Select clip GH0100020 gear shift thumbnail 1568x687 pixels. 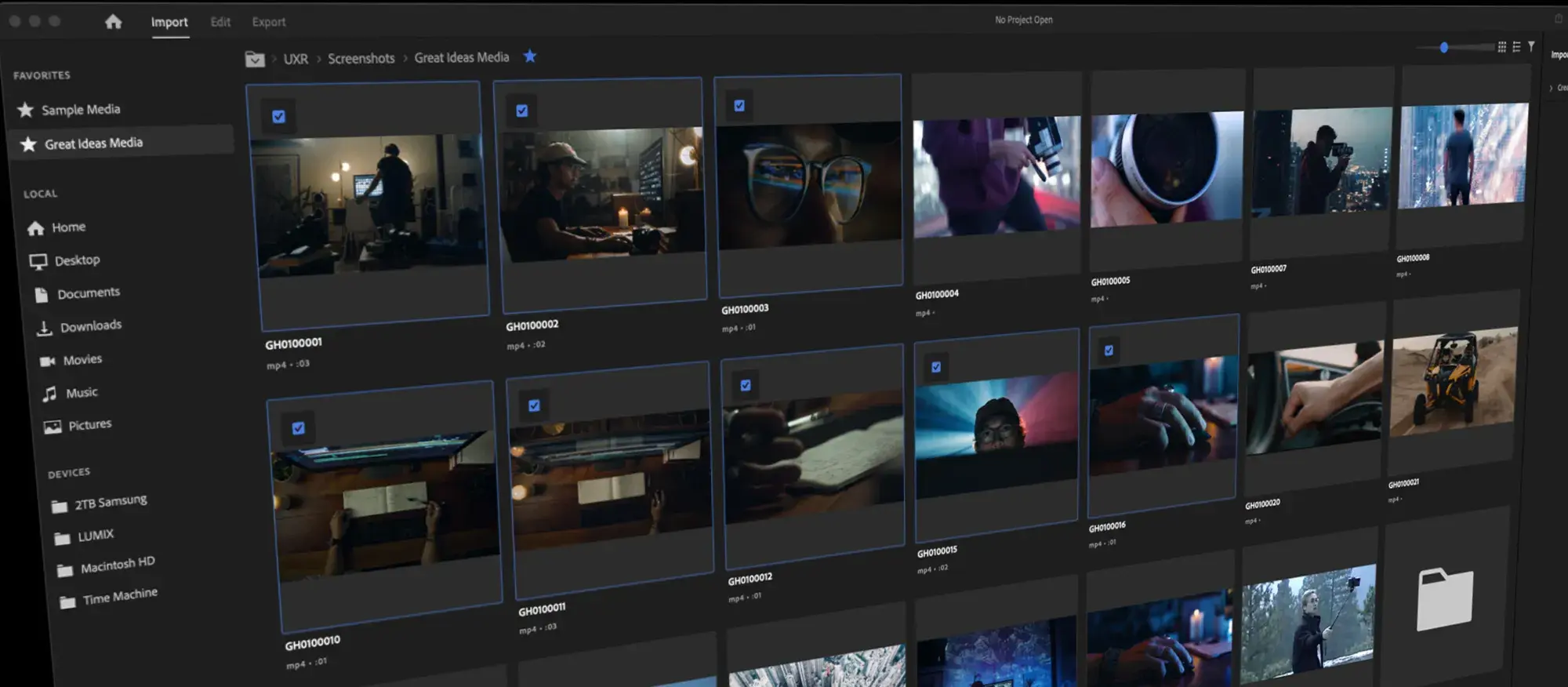pyautogui.click(x=1315, y=398)
